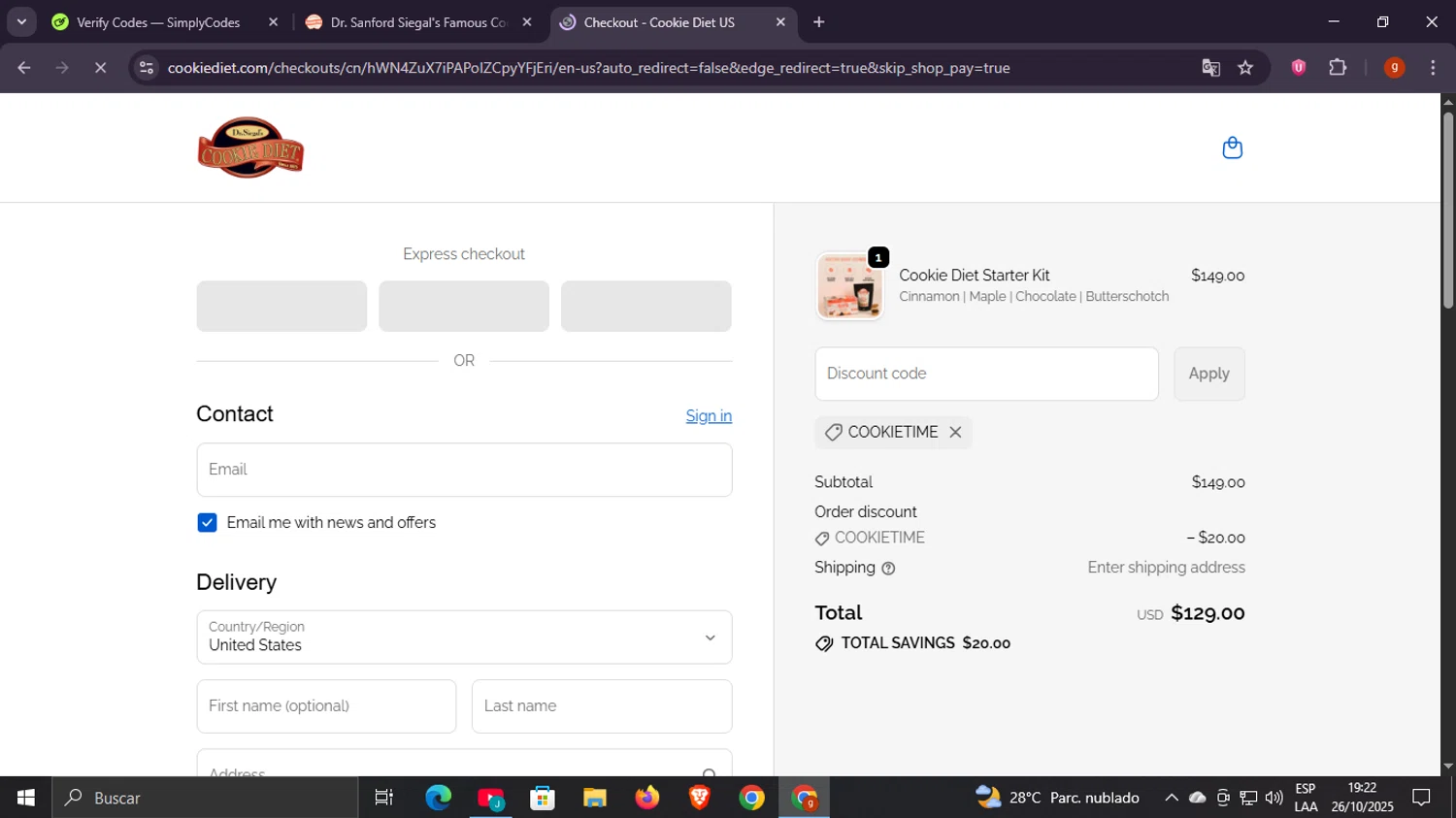The height and width of the screenshot is (818, 1456).
Task: Click the Cookie Diet logo
Action: (250, 147)
